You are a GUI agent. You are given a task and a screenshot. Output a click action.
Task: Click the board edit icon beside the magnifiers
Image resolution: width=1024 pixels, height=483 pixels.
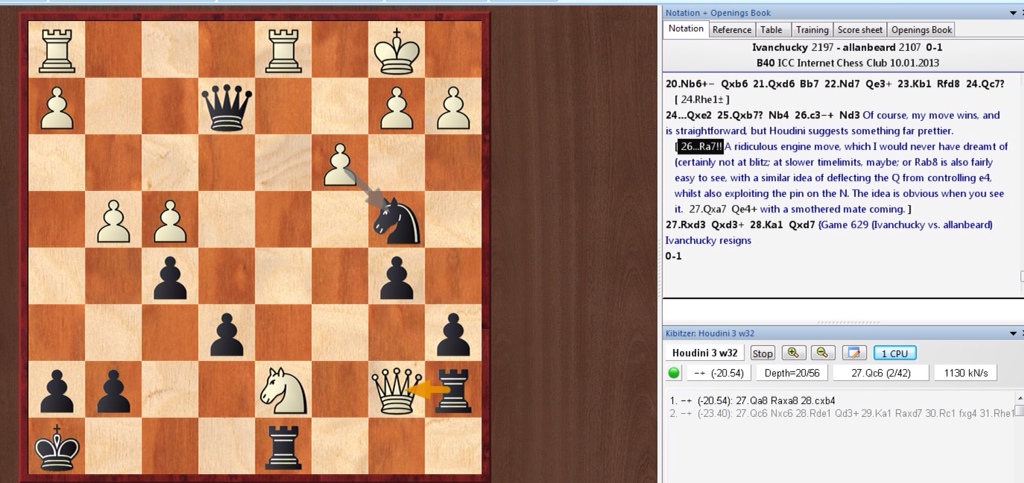[853, 353]
